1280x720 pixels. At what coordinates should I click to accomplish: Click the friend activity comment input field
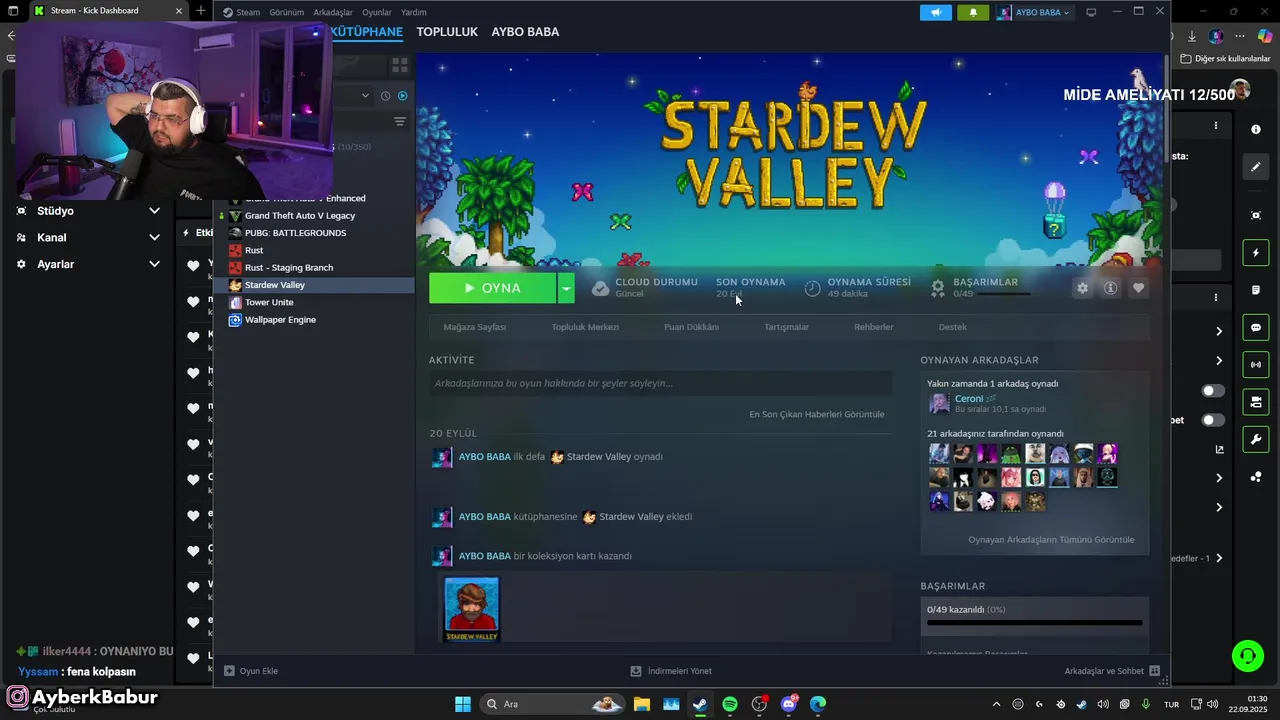tap(660, 383)
